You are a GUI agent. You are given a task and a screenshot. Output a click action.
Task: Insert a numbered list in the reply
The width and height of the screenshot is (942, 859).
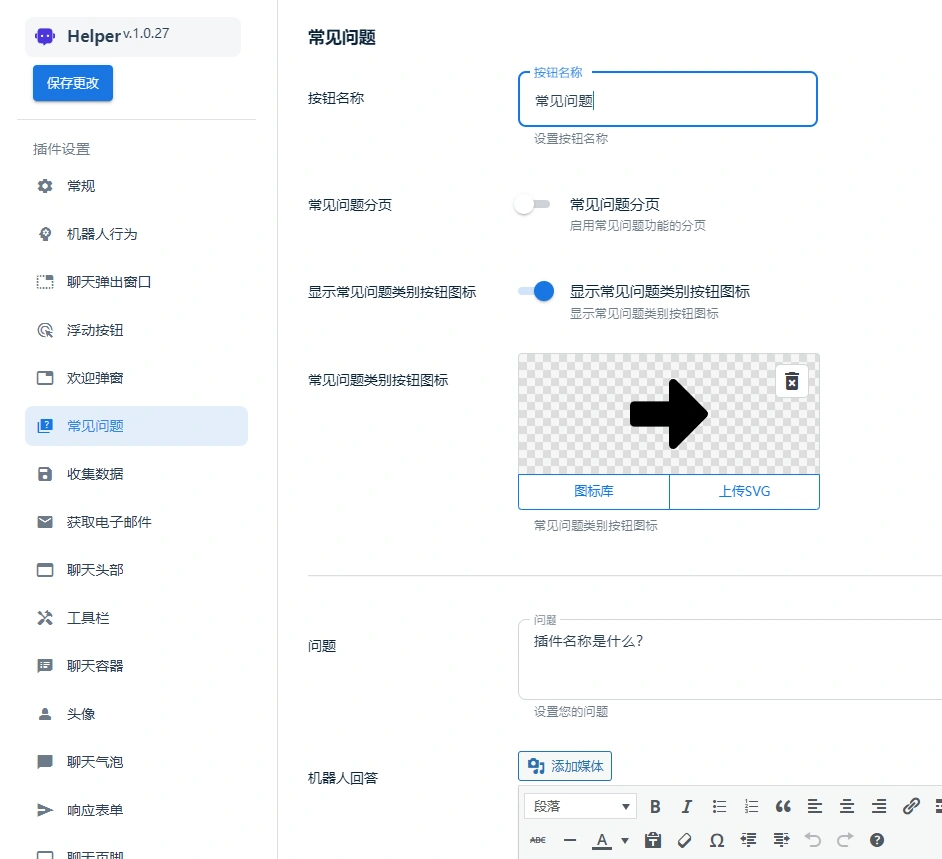[x=751, y=806]
